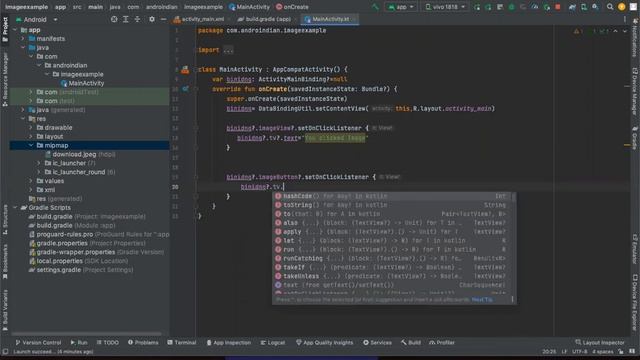Click the Make Project hammer icon
This screenshot has width=640, height=360.
375,7
